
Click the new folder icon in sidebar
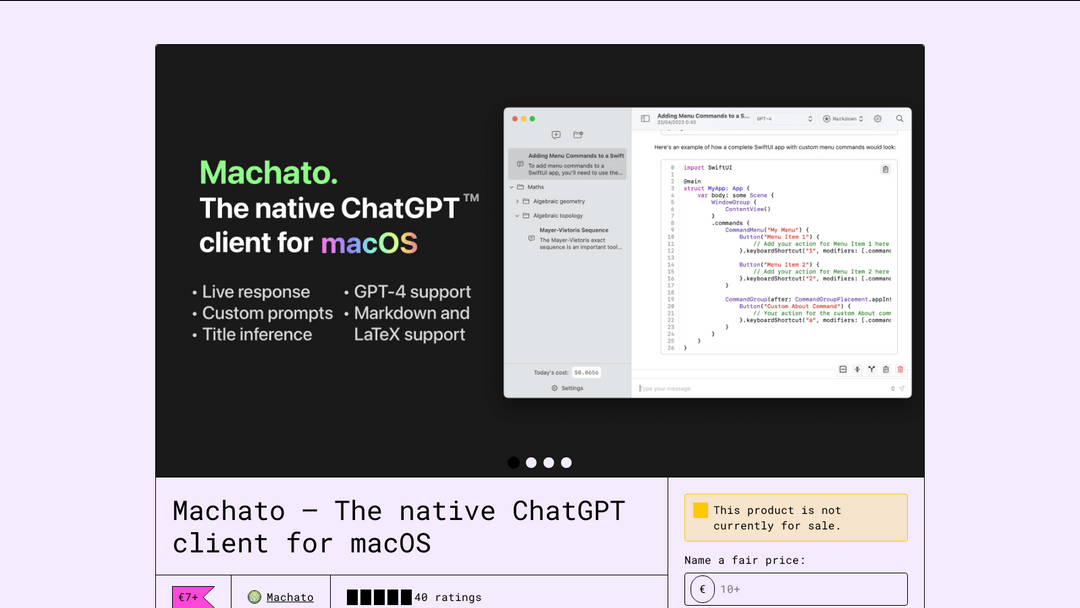(x=578, y=135)
